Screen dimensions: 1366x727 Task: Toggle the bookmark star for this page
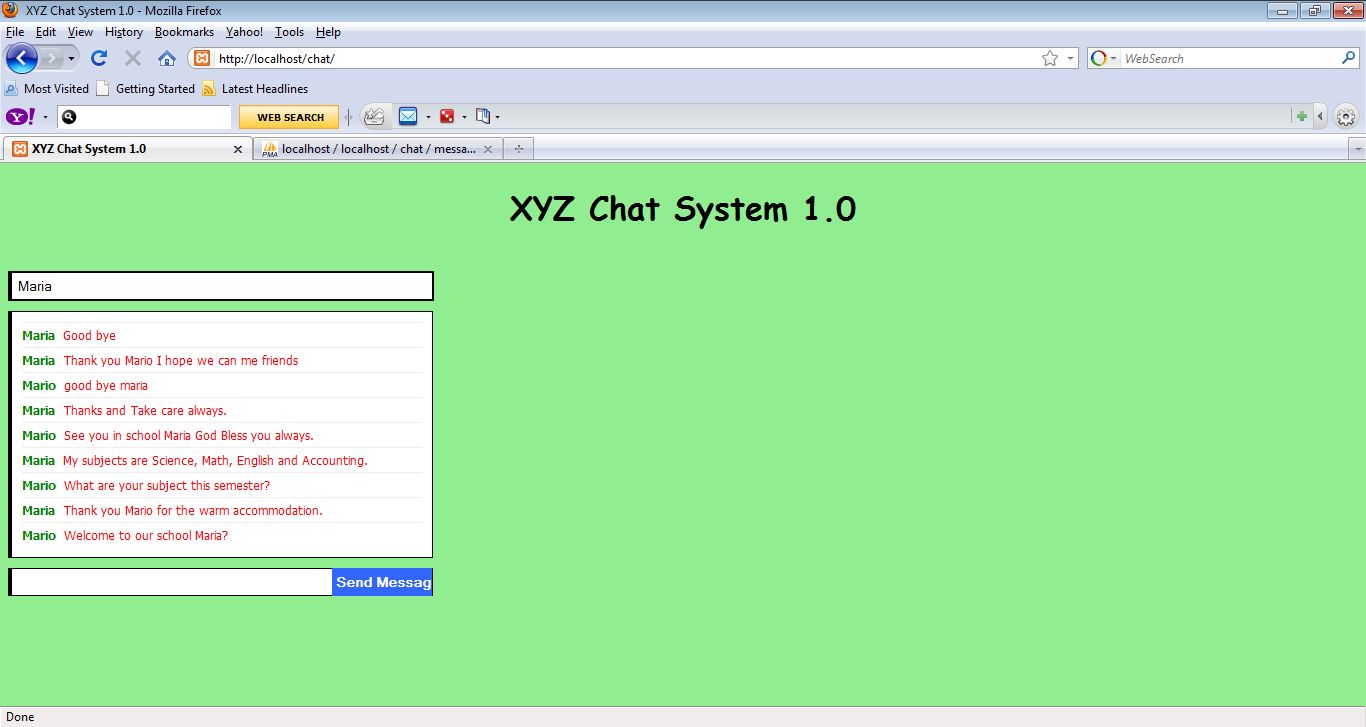tap(1052, 58)
